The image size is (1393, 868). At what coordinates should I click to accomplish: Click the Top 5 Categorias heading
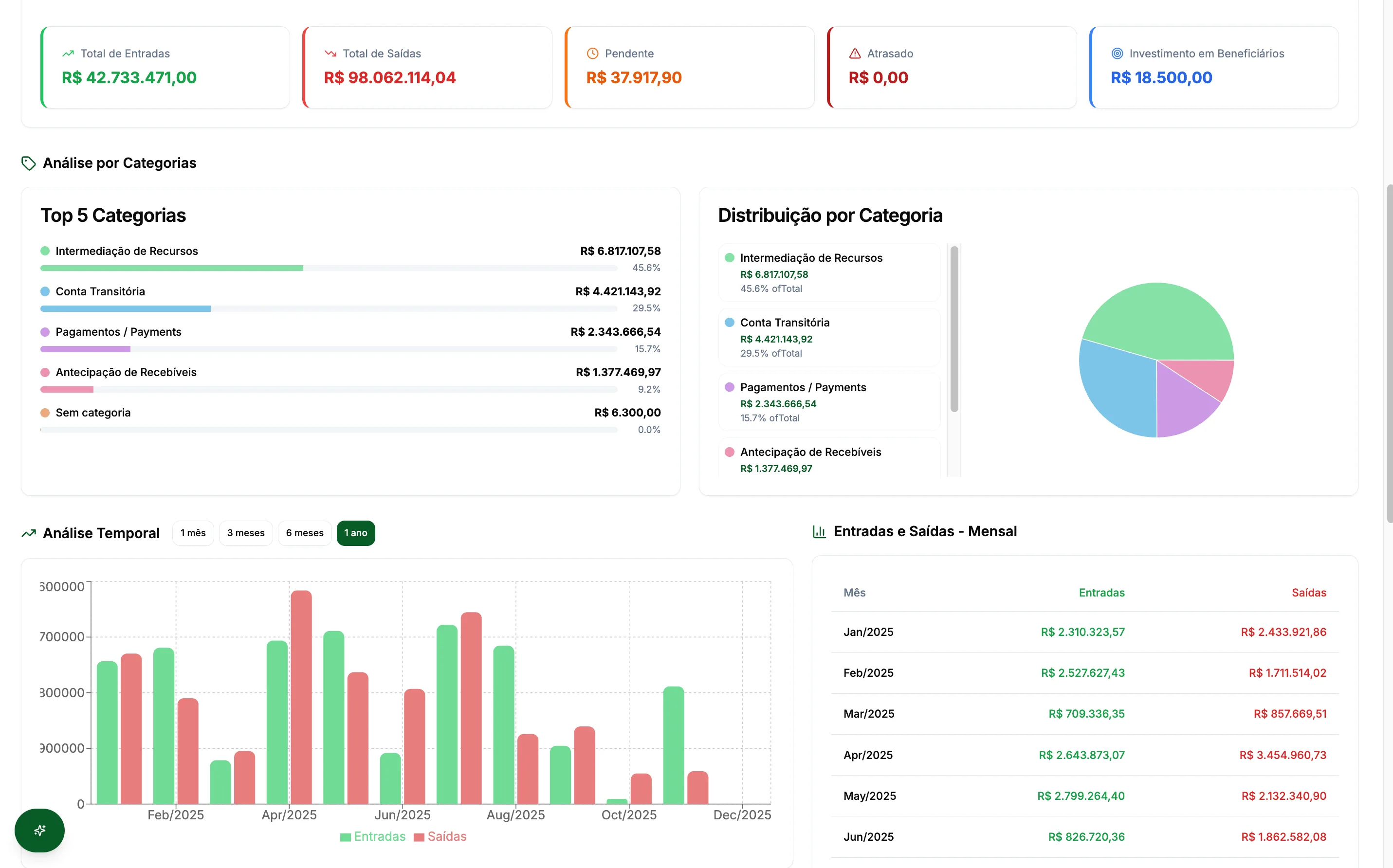[113, 215]
